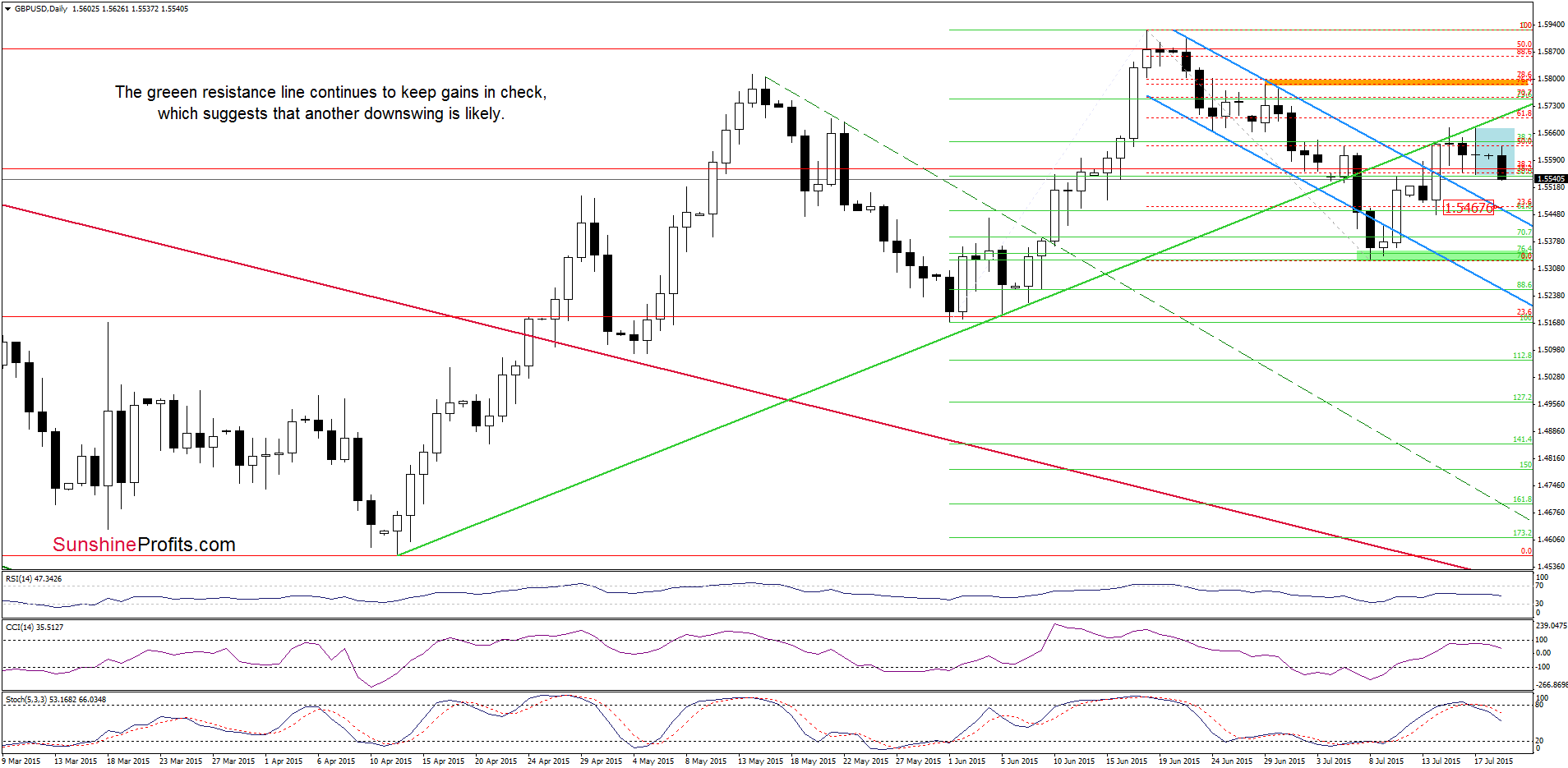Click the 1.50280 price axis label
Viewport: 1568px width, 768px height.
[x=1551, y=377]
